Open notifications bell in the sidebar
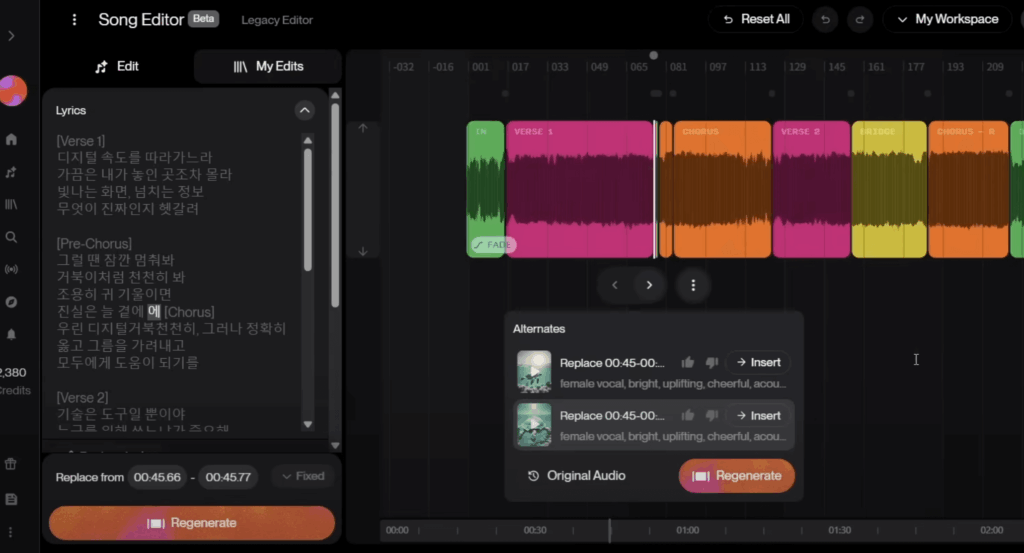 pyautogui.click(x=12, y=334)
